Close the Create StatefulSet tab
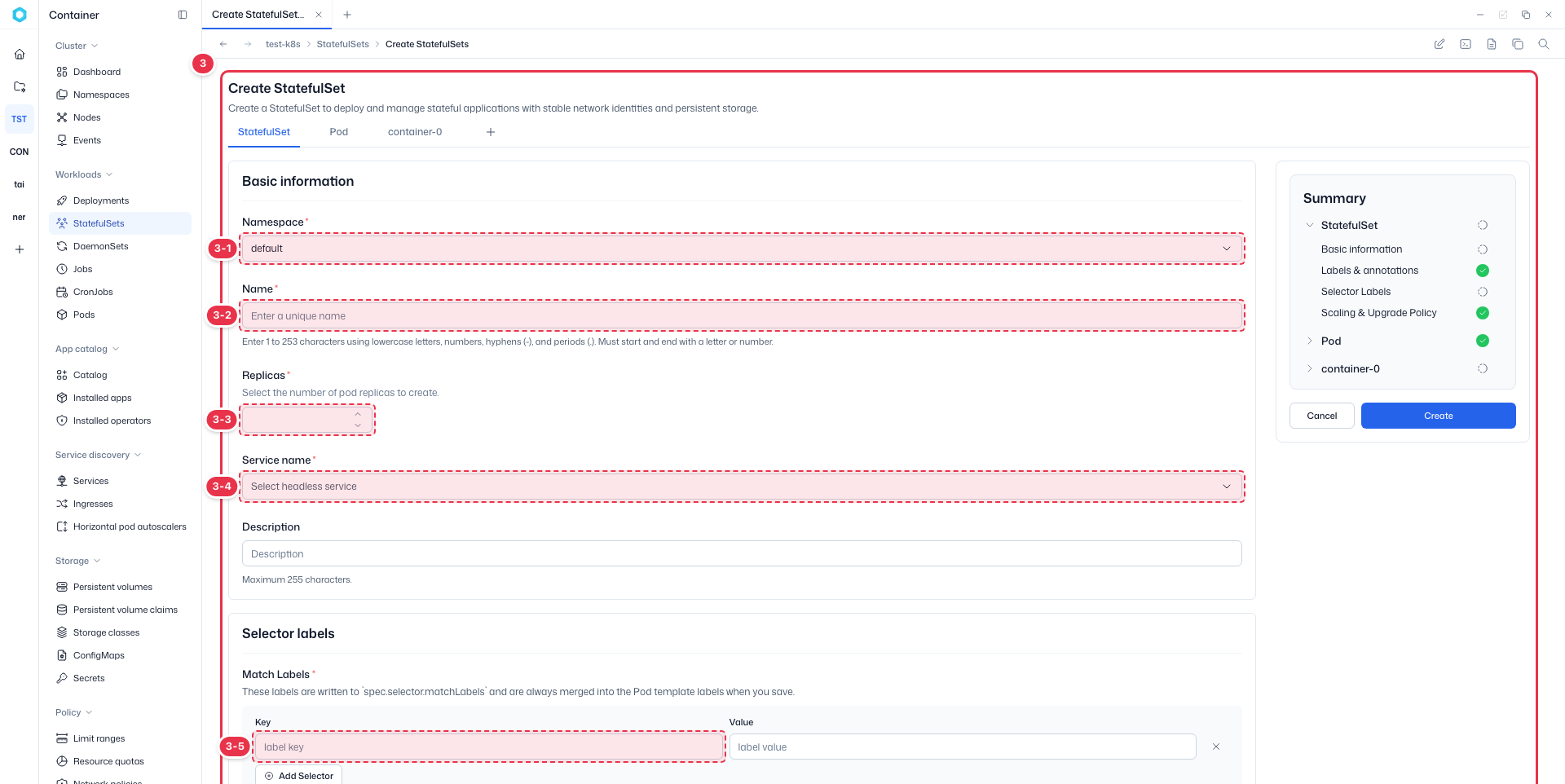The width and height of the screenshot is (1565, 784). [x=319, y=15]
